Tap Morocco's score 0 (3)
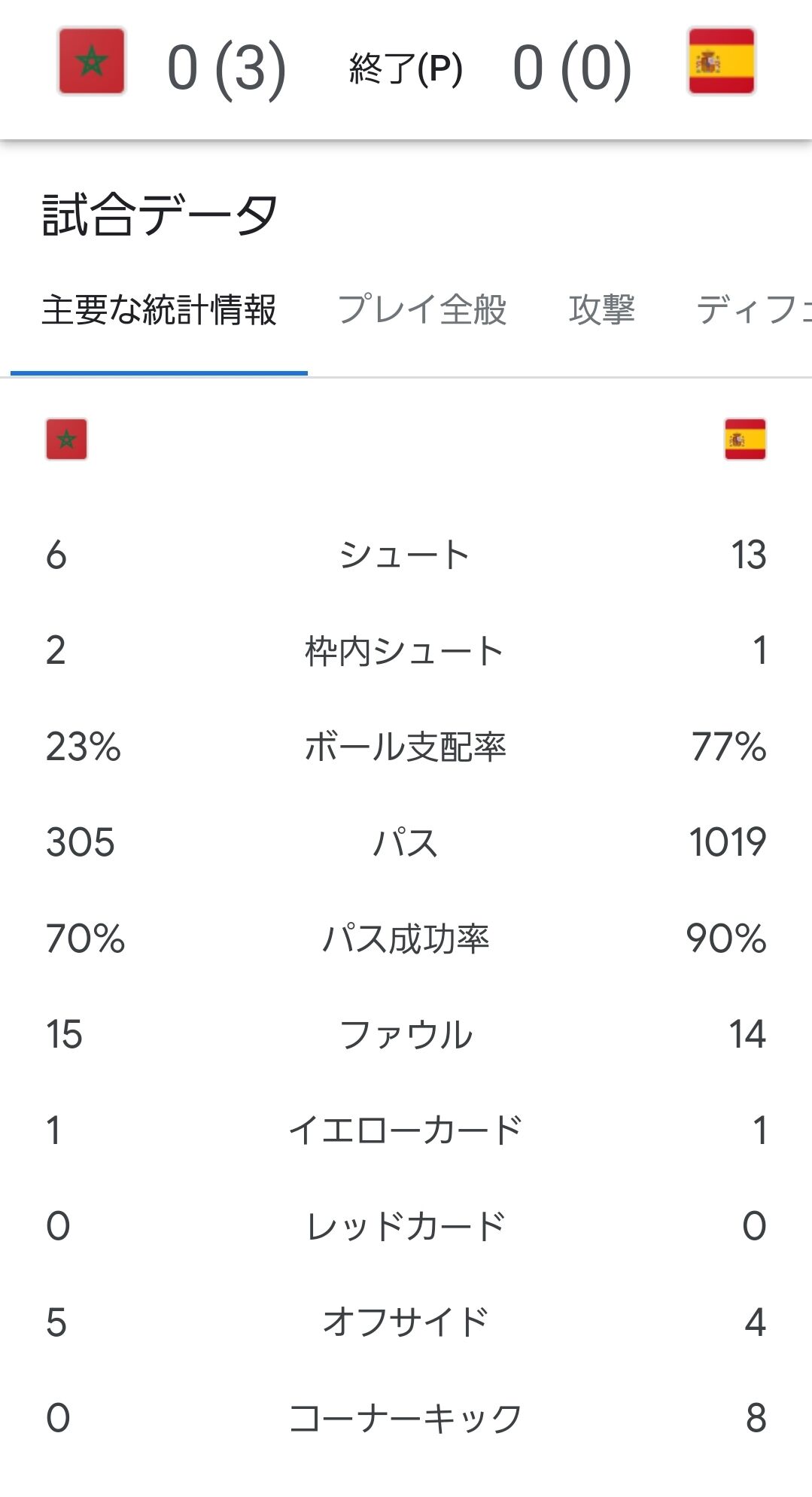 tap(226, 69)
